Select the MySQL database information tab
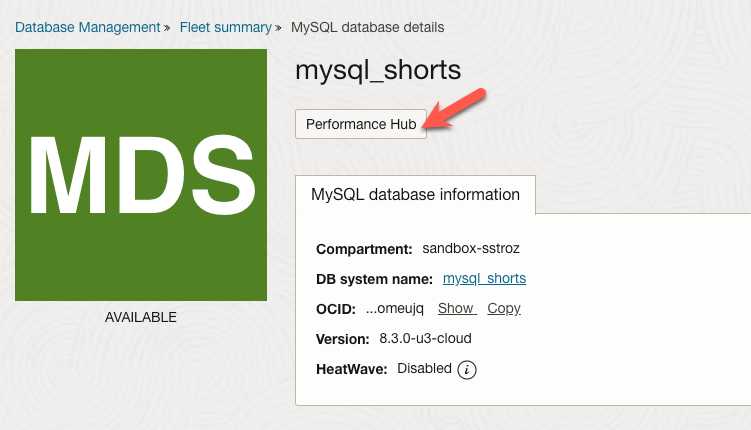Screen dimensions: 751x430 [x=415, y=194]
